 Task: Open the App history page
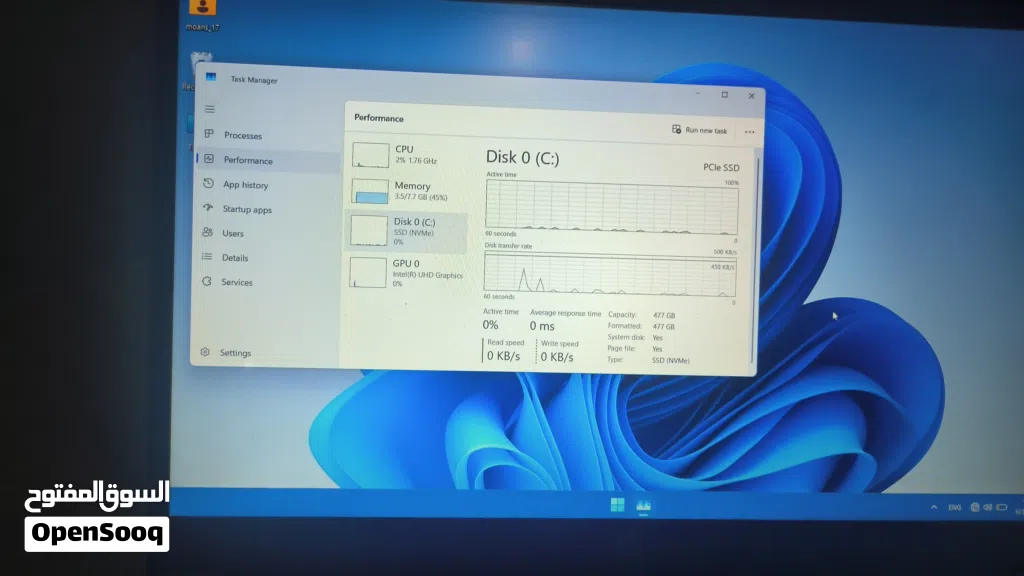pos(246,185)
